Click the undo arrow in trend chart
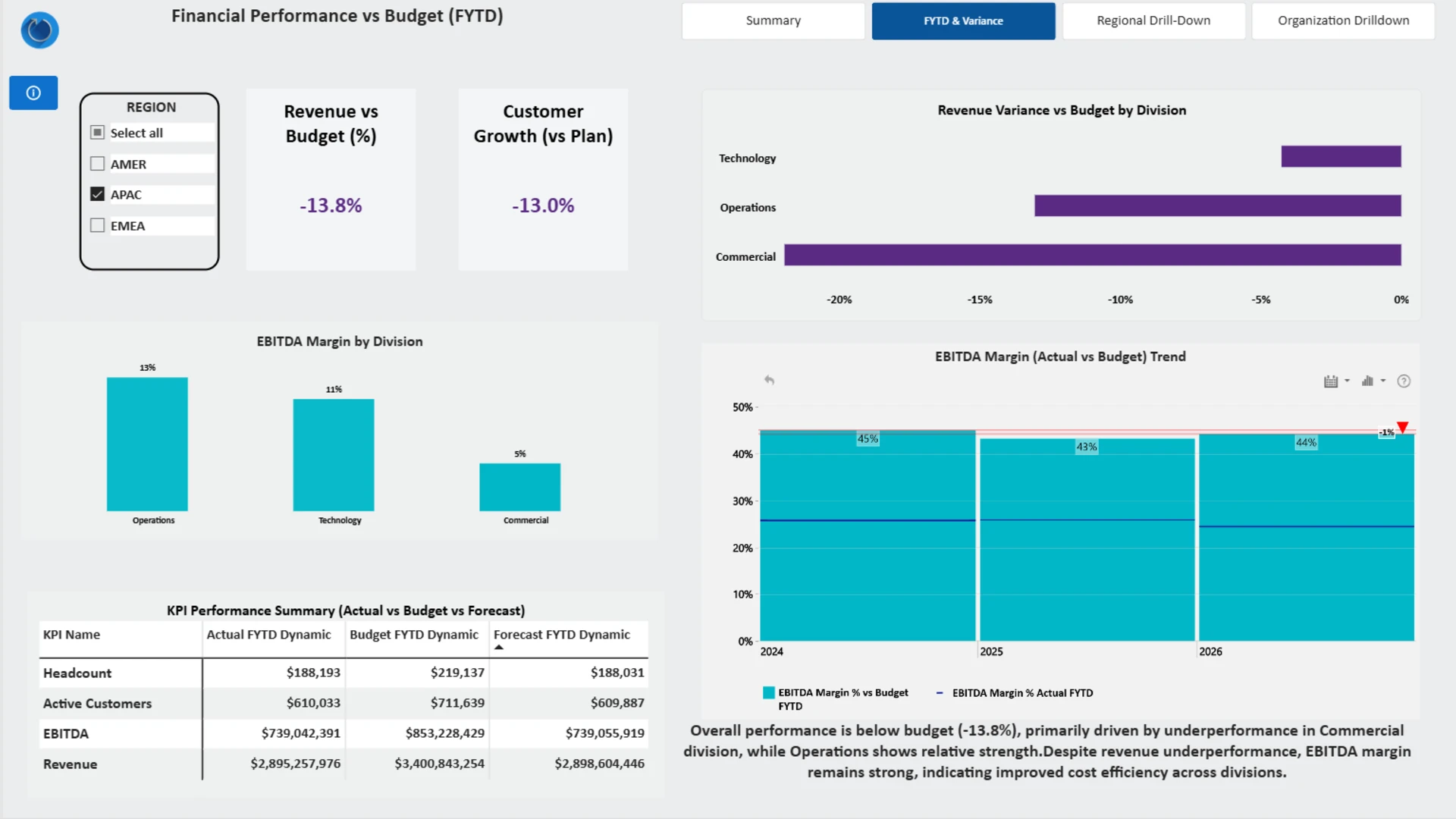This screenshot has height=819, width=1456. (769, 380)
